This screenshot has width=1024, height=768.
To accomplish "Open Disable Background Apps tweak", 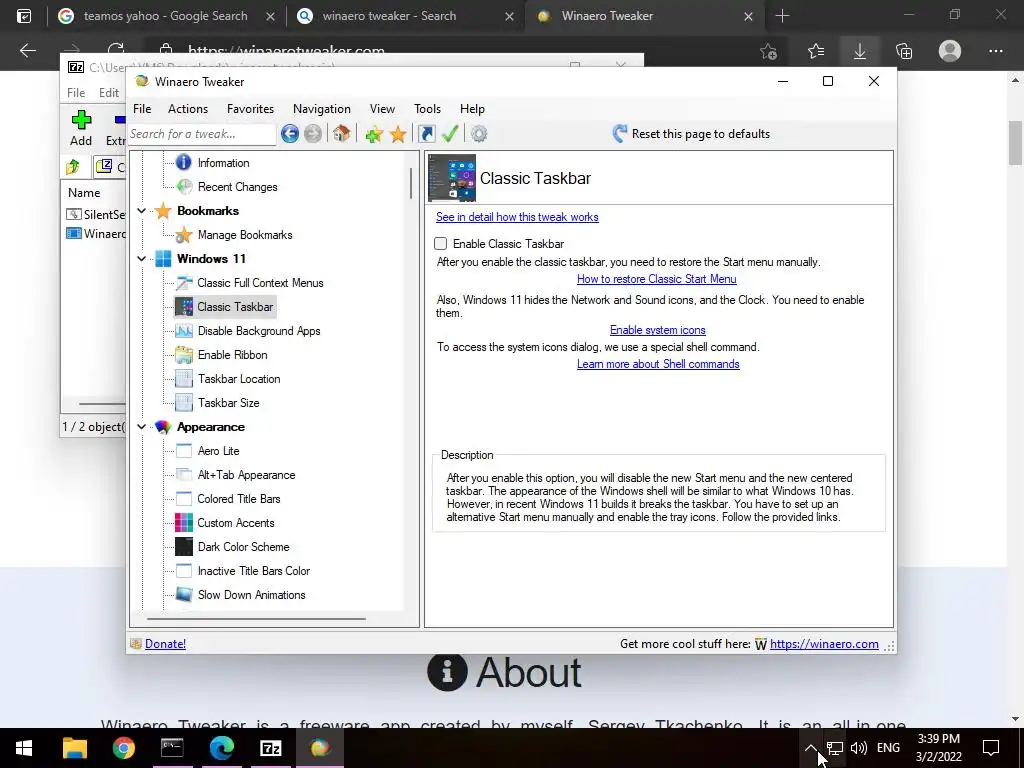I will tap(259, 331).
